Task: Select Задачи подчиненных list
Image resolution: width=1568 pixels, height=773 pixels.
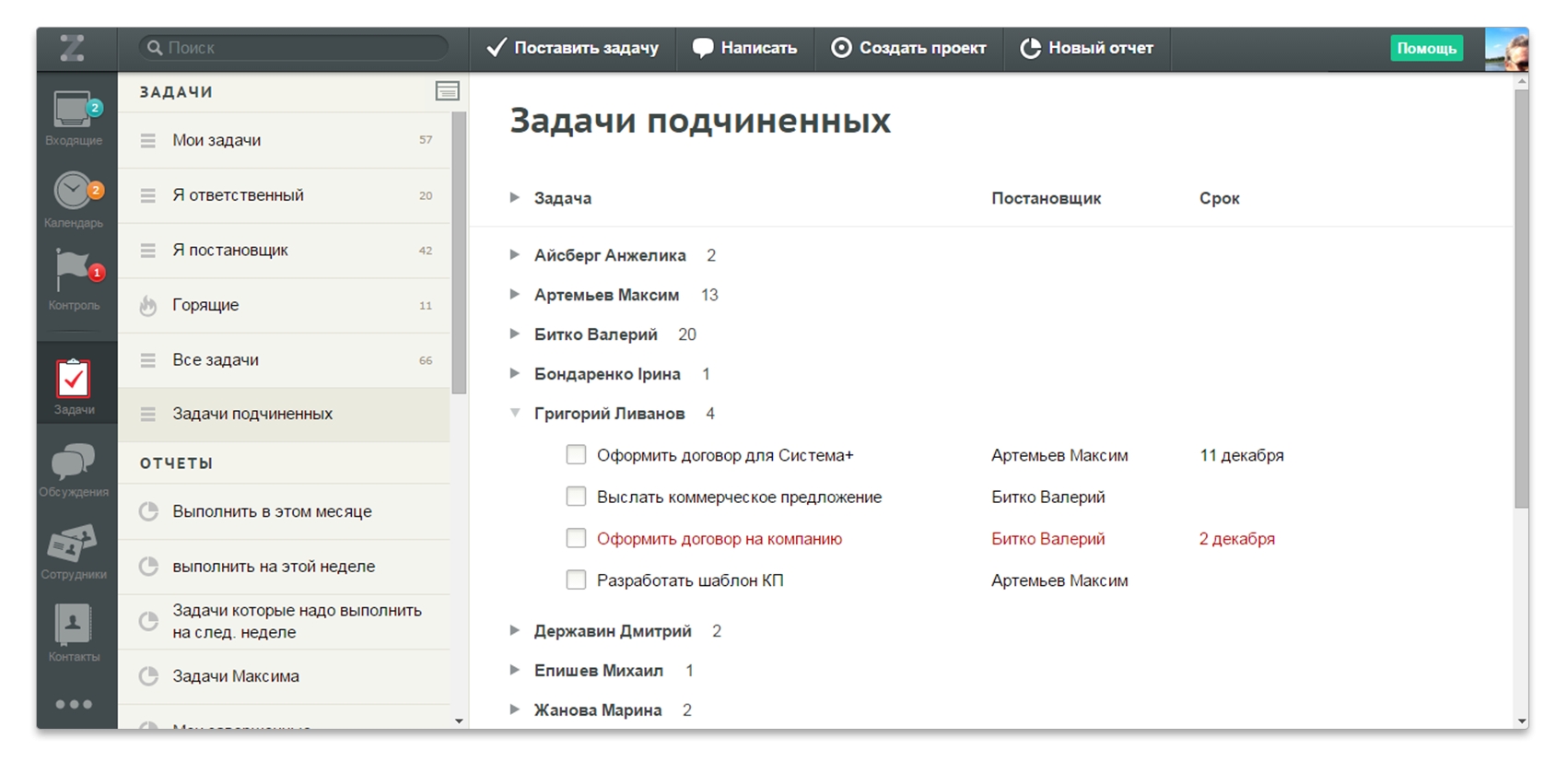Action: pyautogui.click(x=284, y=415)
